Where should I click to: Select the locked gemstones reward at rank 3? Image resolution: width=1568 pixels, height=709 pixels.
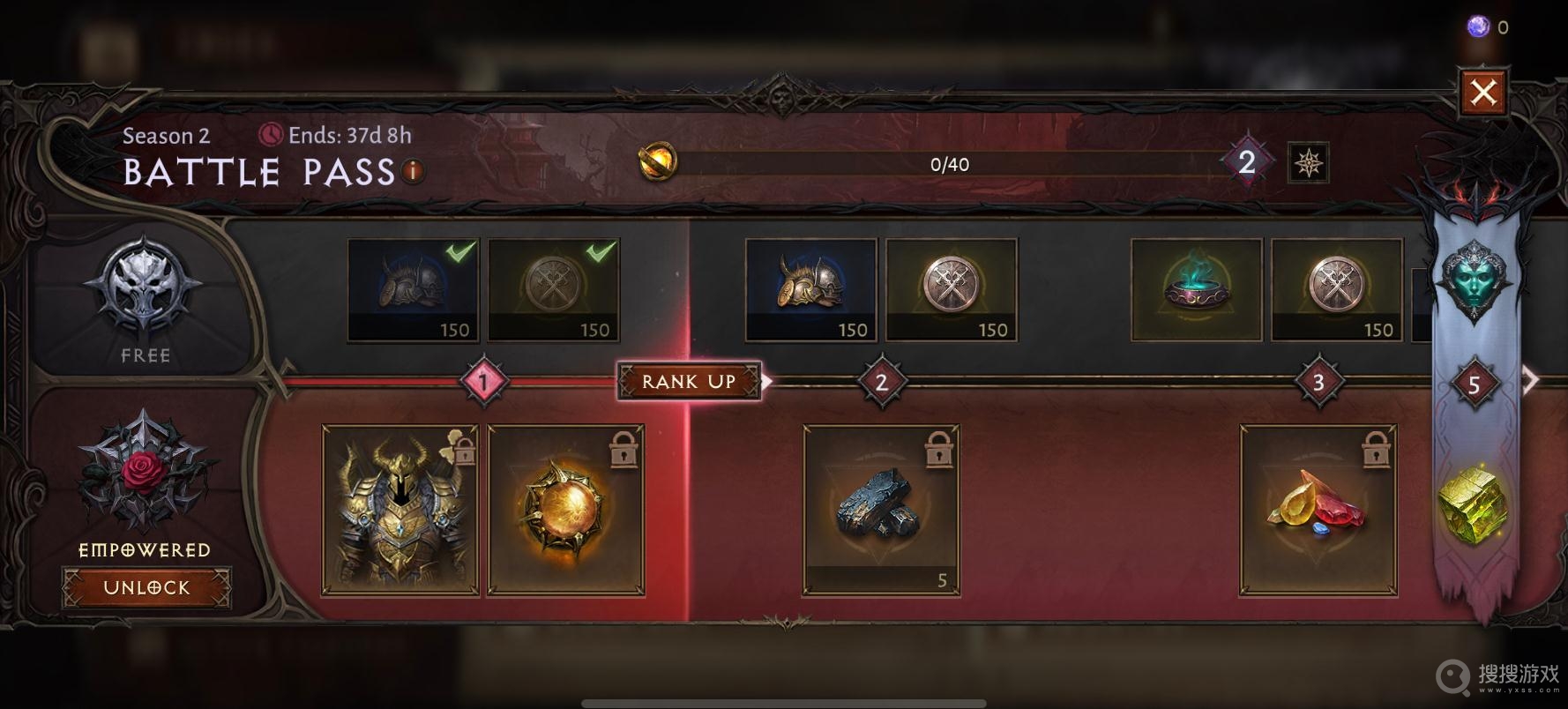pos(1318,511)
